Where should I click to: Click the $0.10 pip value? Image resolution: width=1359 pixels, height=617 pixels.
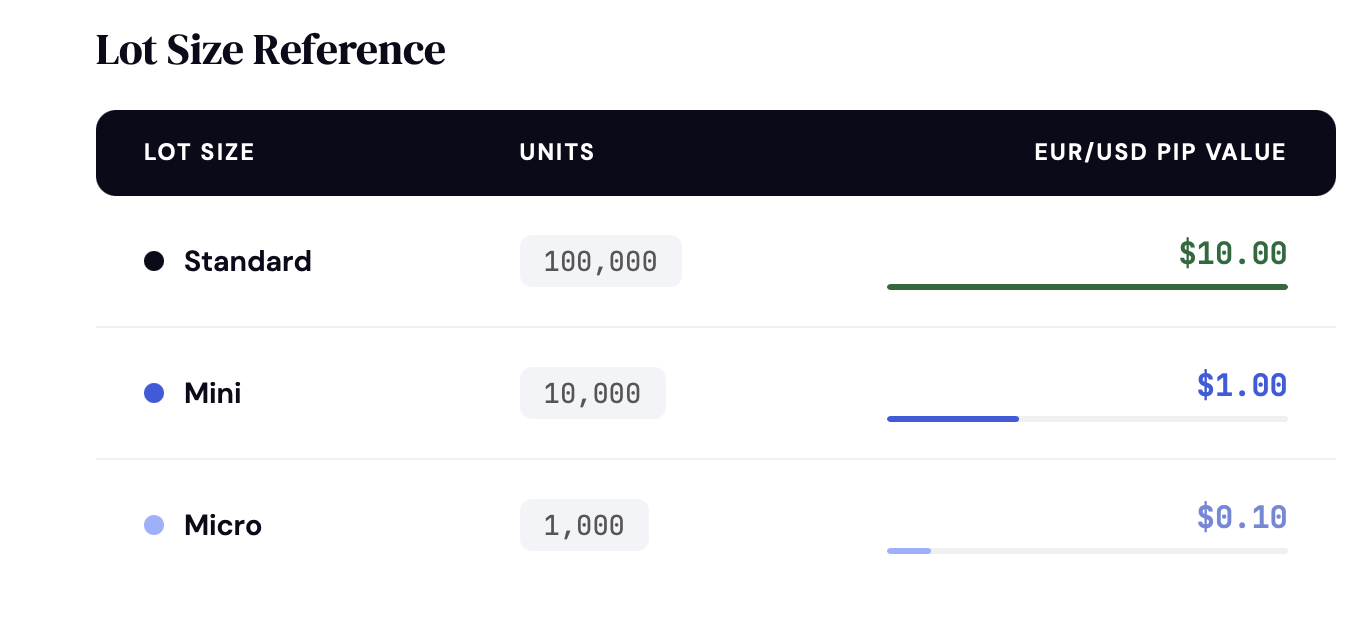pos(1242,517)
